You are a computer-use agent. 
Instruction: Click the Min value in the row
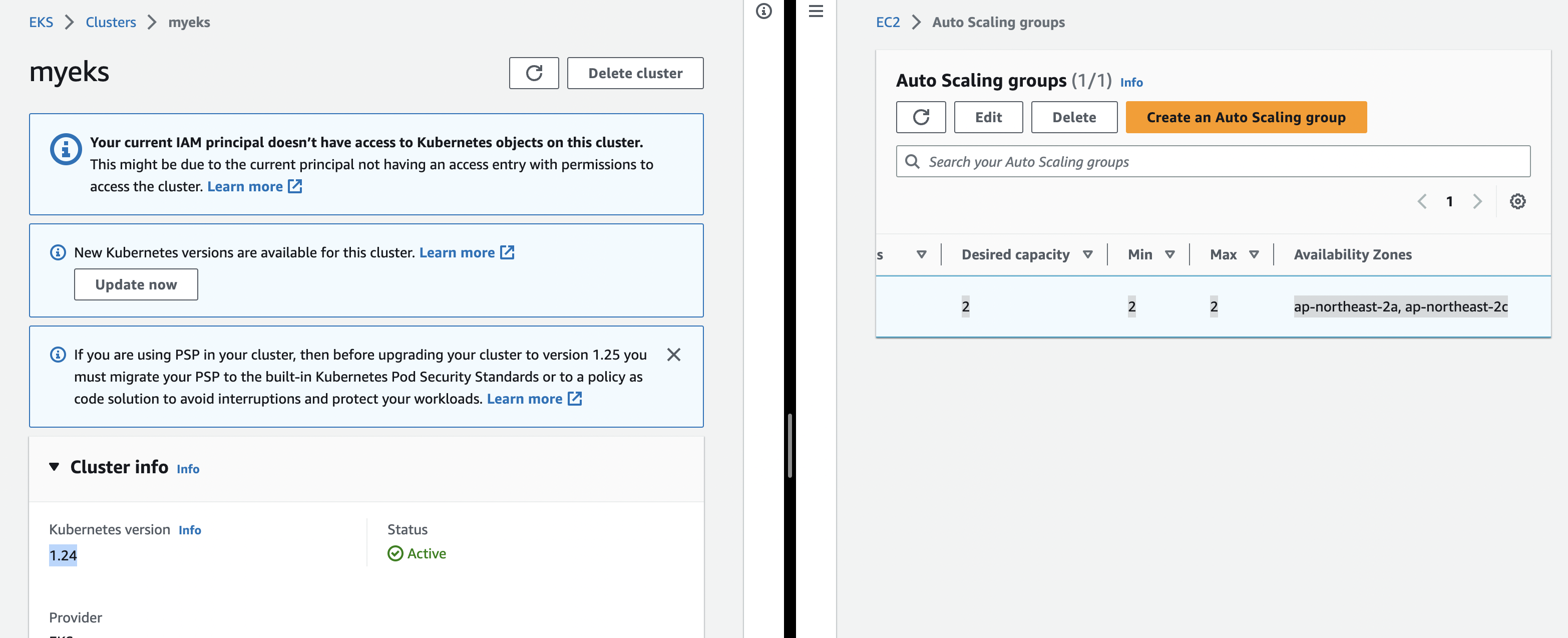tap(1131, 306)
